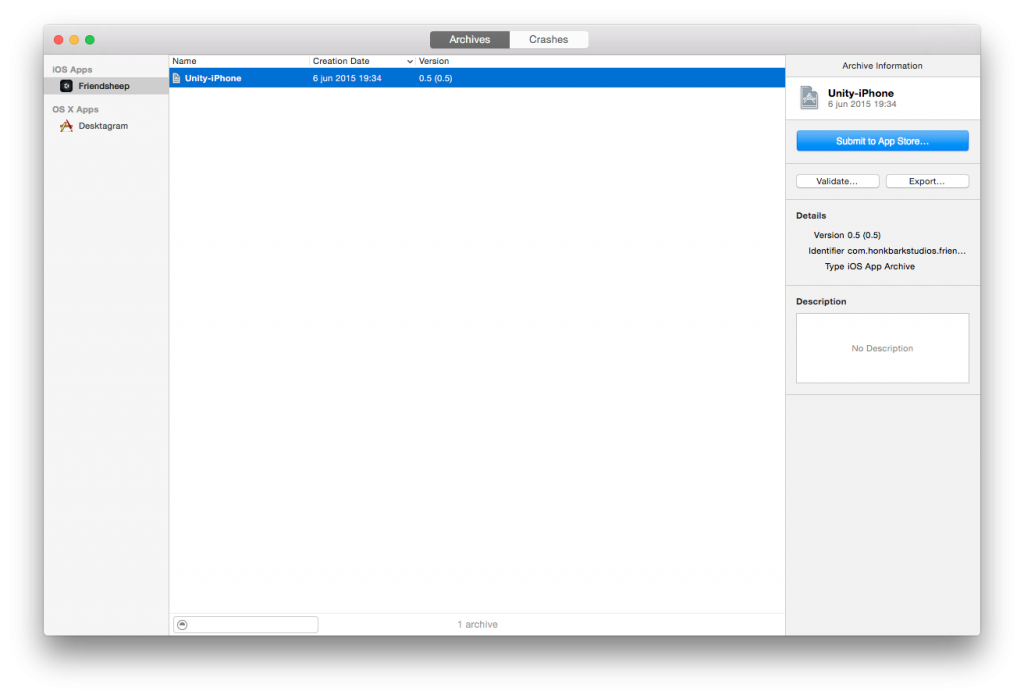Toggle sort arrow on Creation Date column
The height and width of the screenshot is (698, 1024).
click(x=410, y=61)
